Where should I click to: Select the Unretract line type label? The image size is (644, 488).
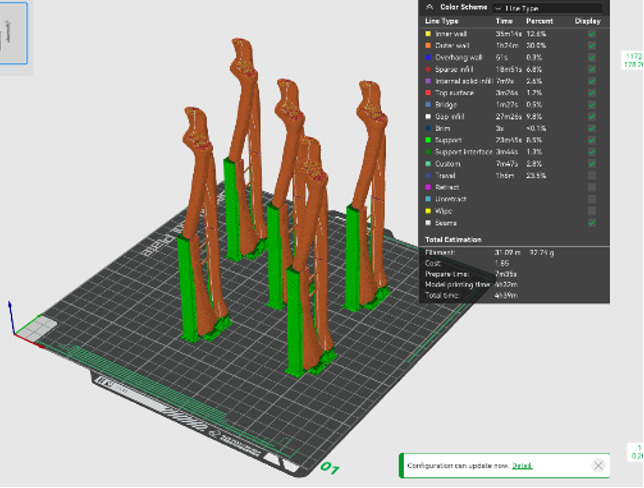[451, 199]
